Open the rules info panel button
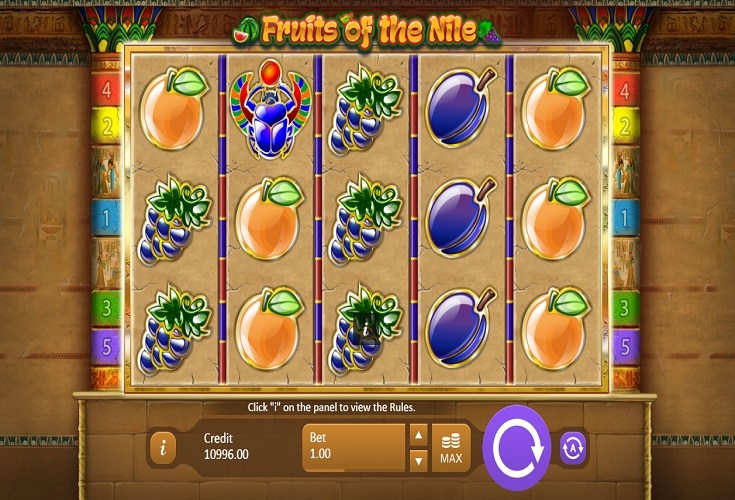This screenshot has height=500, width=735. [163, 448]
